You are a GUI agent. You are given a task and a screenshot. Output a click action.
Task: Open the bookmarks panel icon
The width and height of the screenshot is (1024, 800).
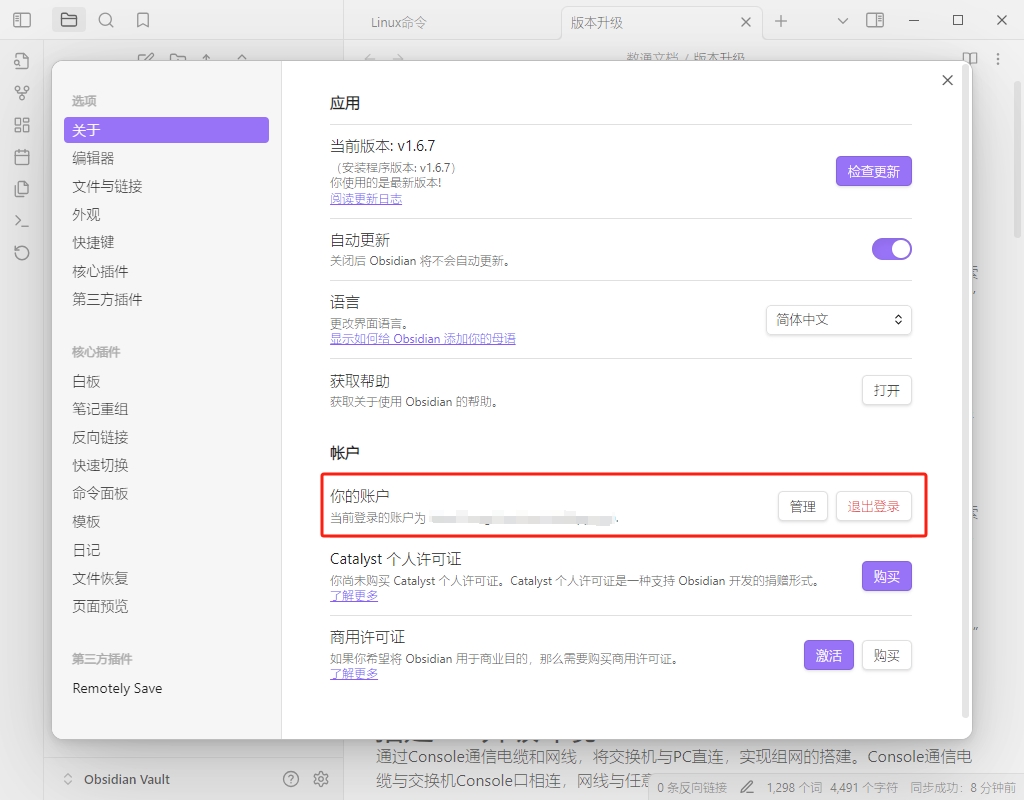[143, 20]
